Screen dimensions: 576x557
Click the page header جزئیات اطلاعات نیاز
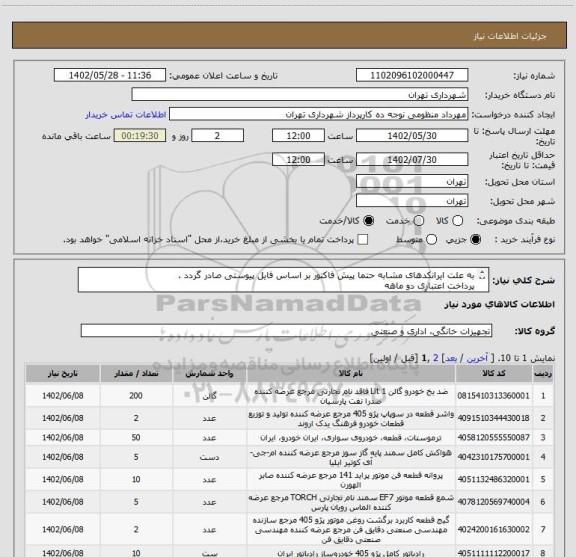click(510, 36)
